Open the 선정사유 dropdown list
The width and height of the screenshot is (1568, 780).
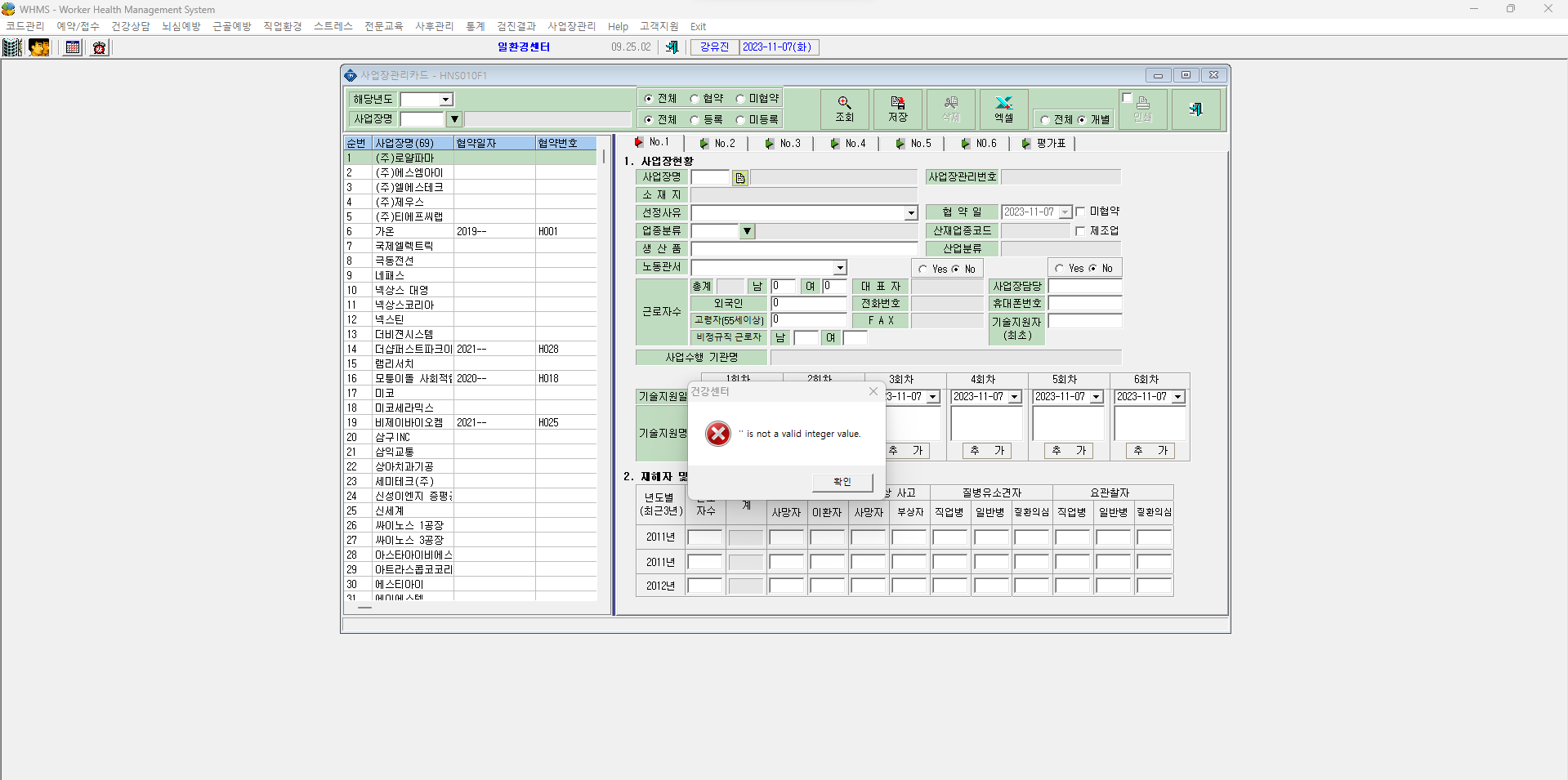(911, 213)
